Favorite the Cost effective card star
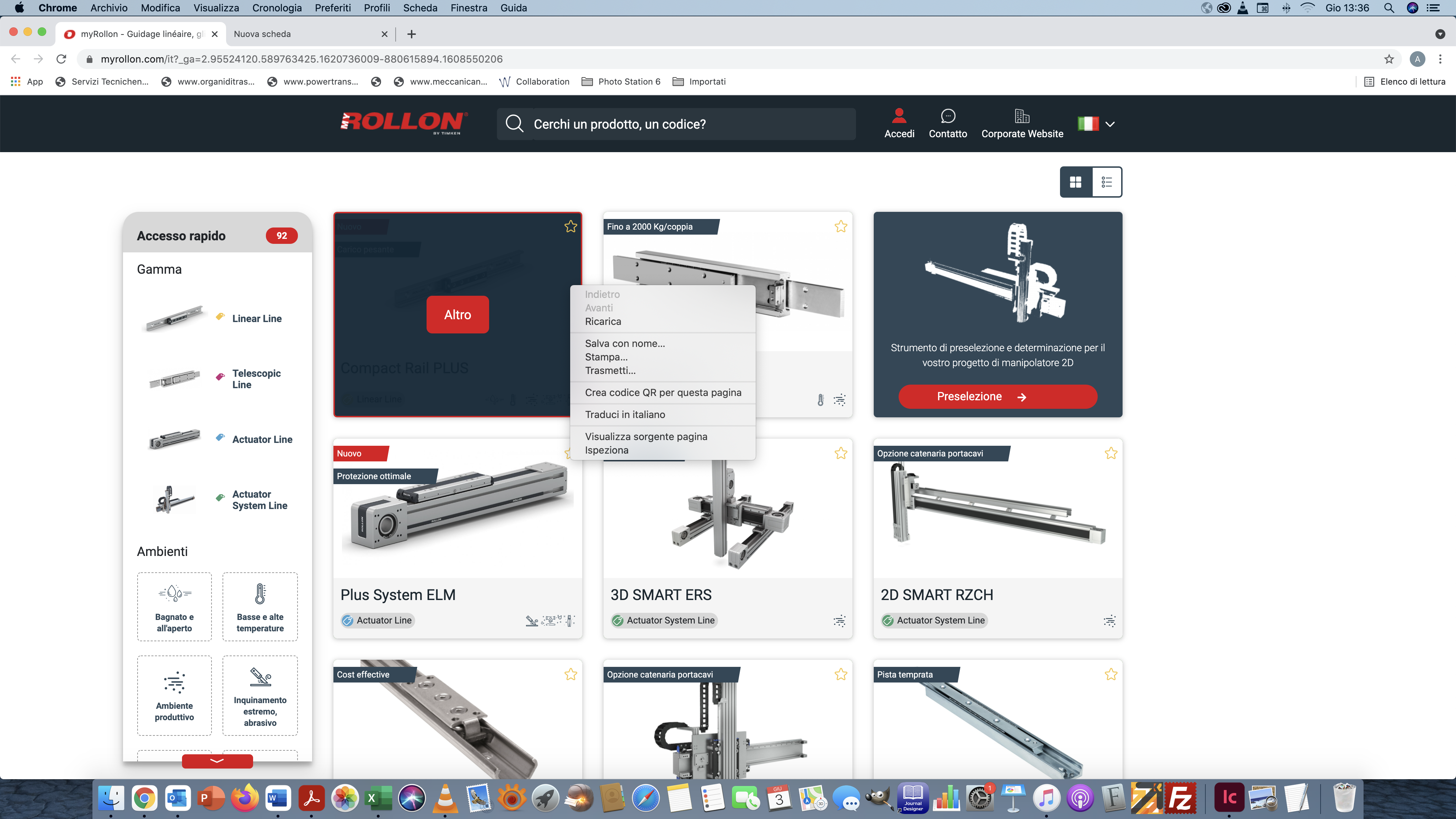The width and height of the screenshot is (1456, 819). pyautogui.click(x=570, y=674)
